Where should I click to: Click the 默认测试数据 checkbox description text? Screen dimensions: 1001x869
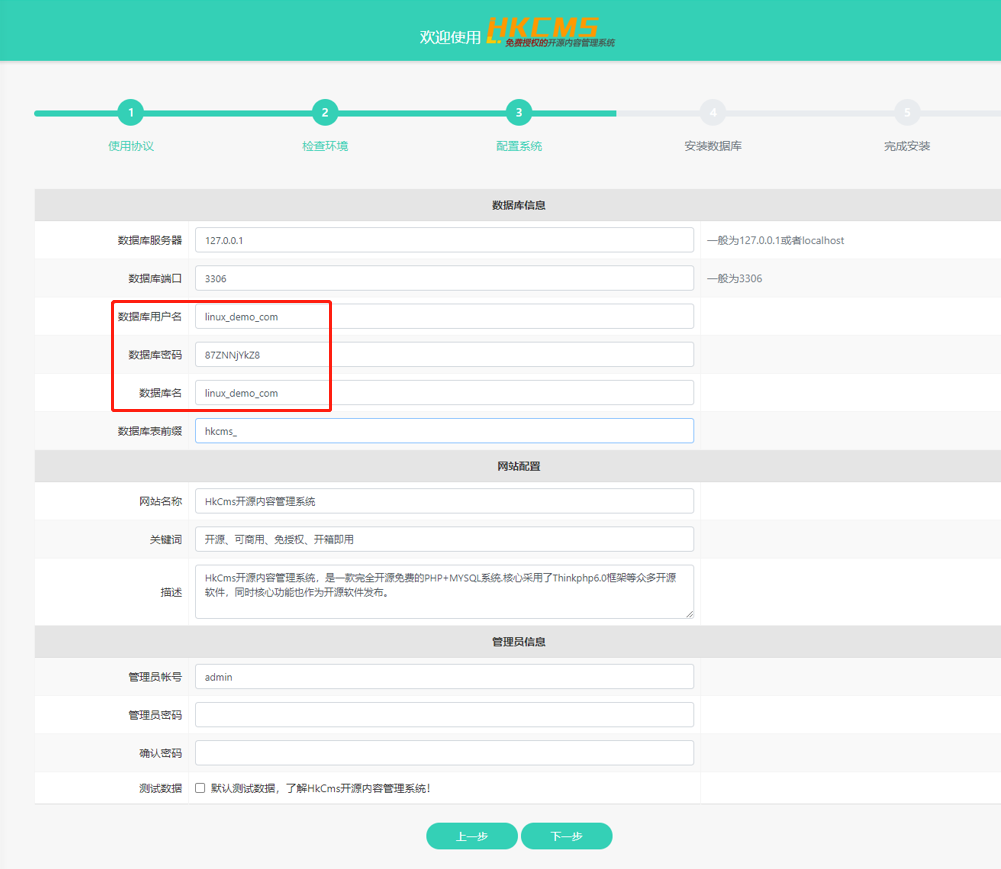click(321, 789)
